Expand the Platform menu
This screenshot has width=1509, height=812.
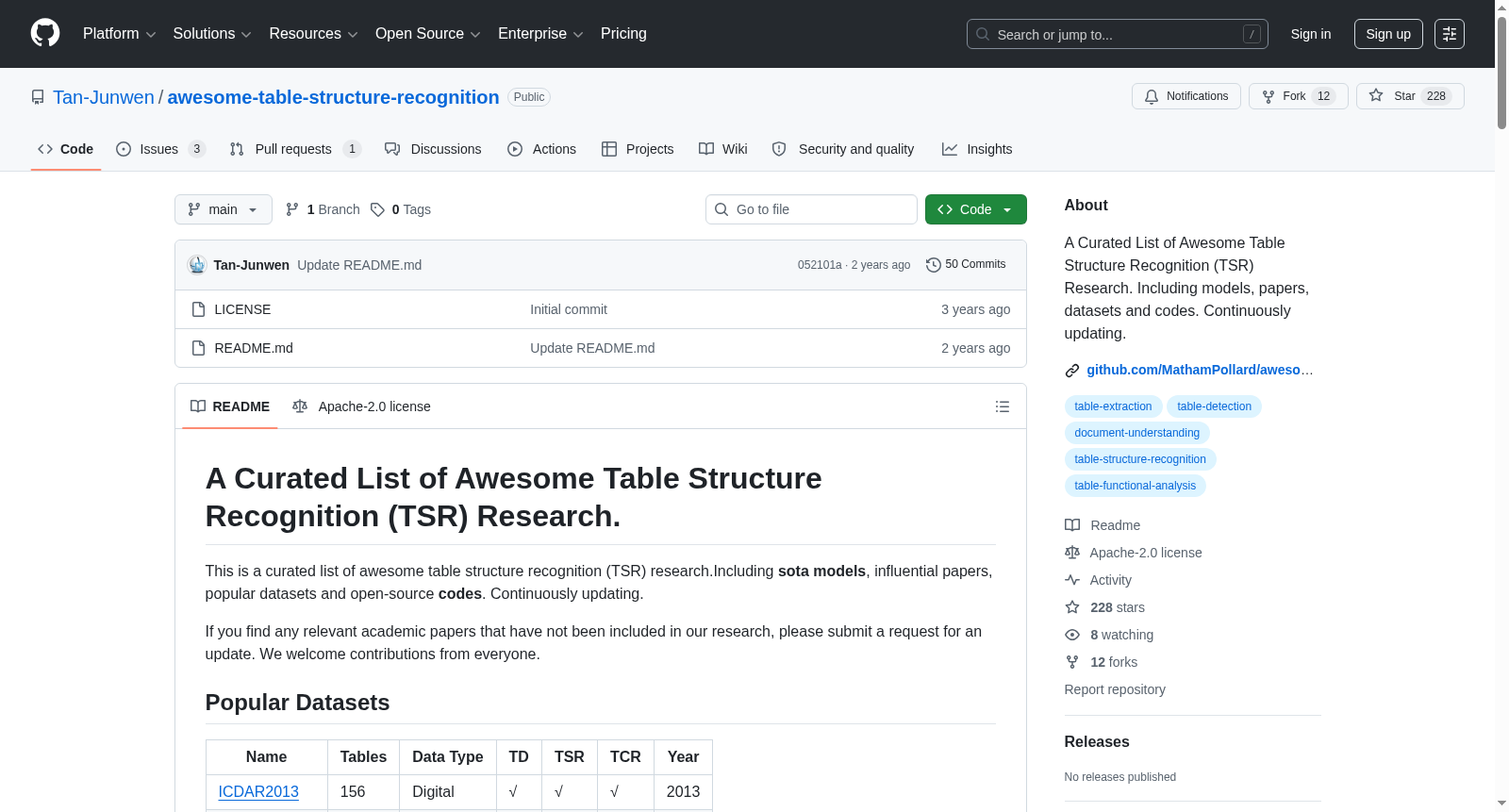[x=119, y=34]
